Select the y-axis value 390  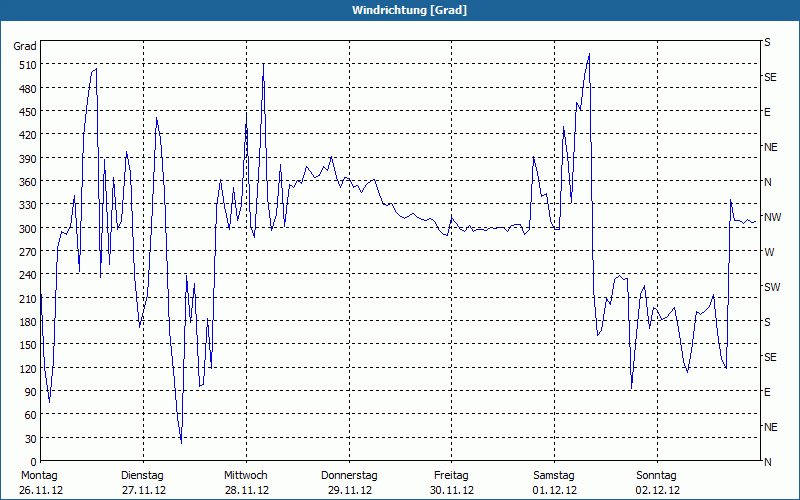[x=28, y=159]
